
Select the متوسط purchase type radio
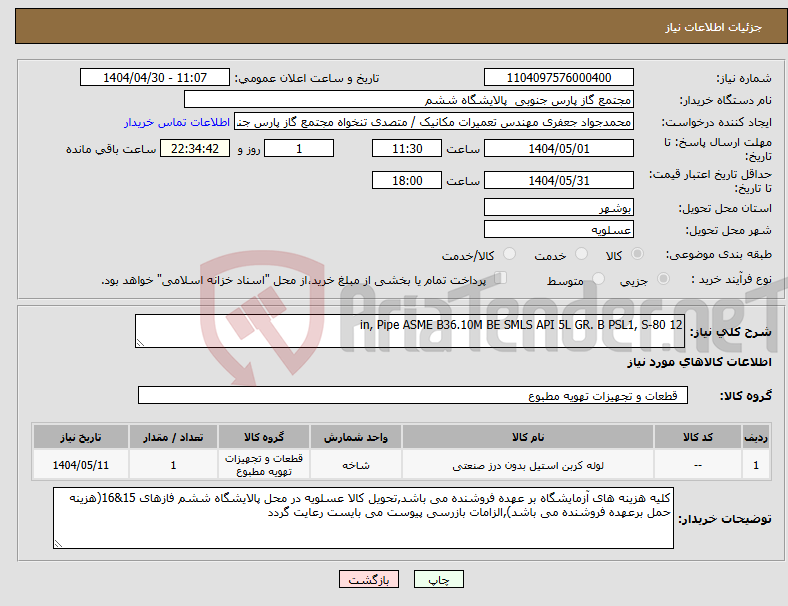point(598,279)
